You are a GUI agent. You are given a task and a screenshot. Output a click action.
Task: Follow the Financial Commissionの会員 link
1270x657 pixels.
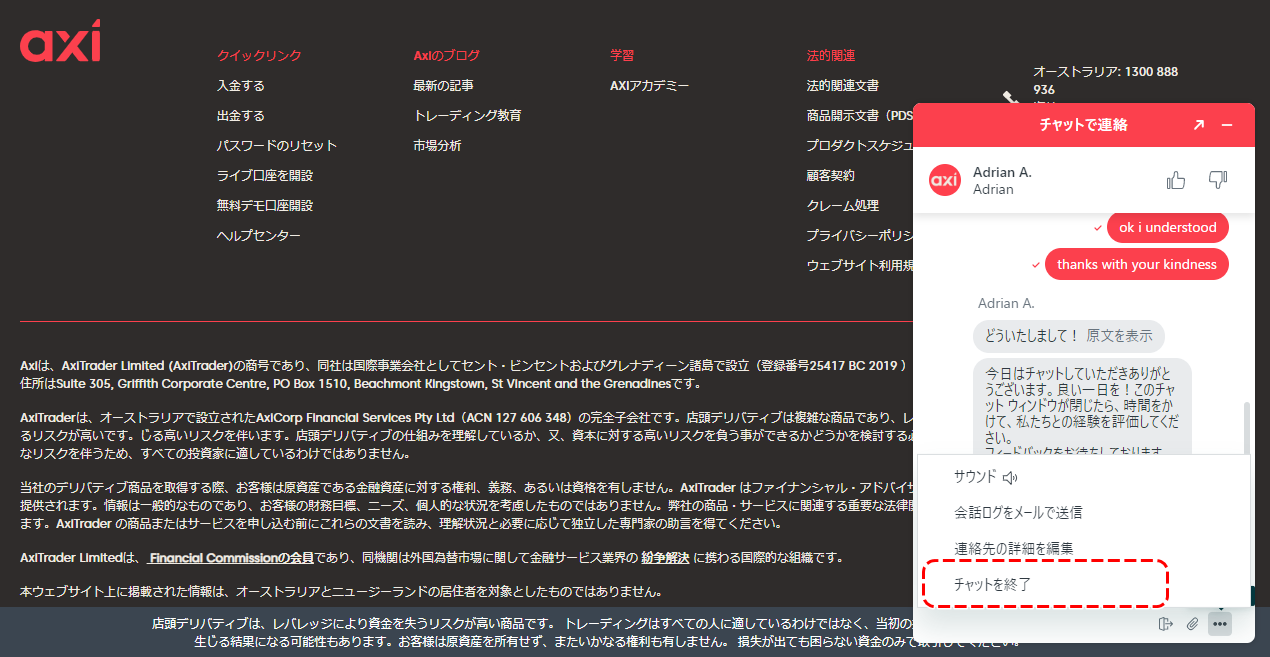pyautogui.click(x=232, y=558)
